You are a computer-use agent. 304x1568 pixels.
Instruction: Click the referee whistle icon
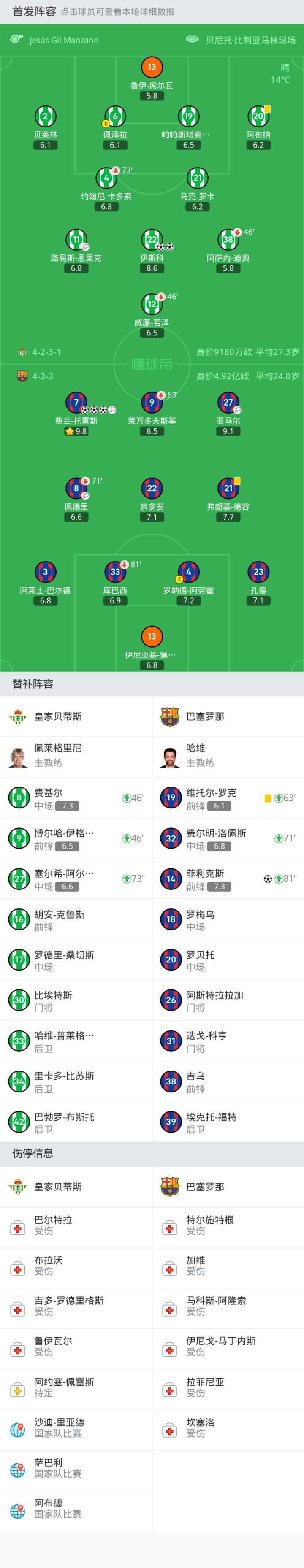point(16,40)
